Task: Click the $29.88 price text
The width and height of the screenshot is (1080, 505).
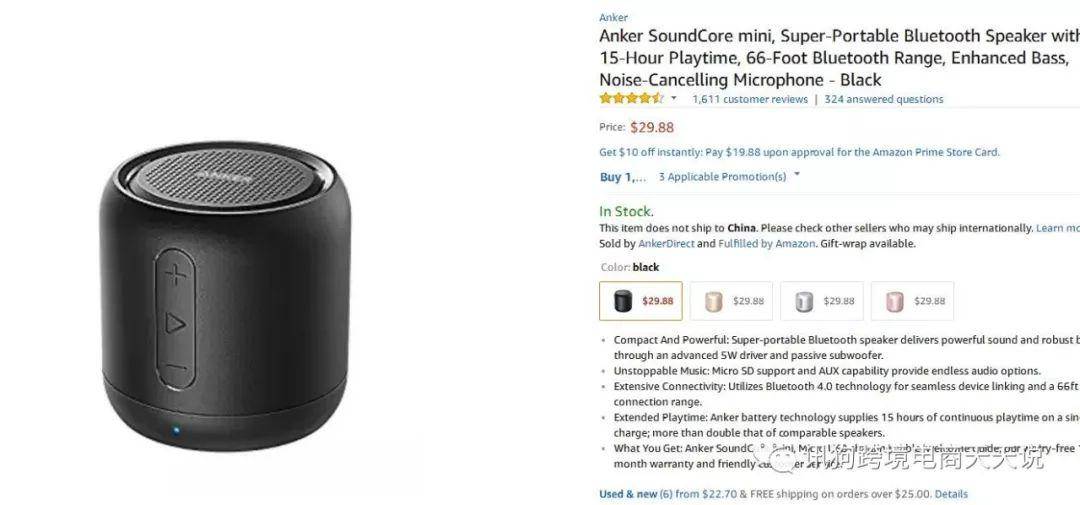Action: pos(652,127)
